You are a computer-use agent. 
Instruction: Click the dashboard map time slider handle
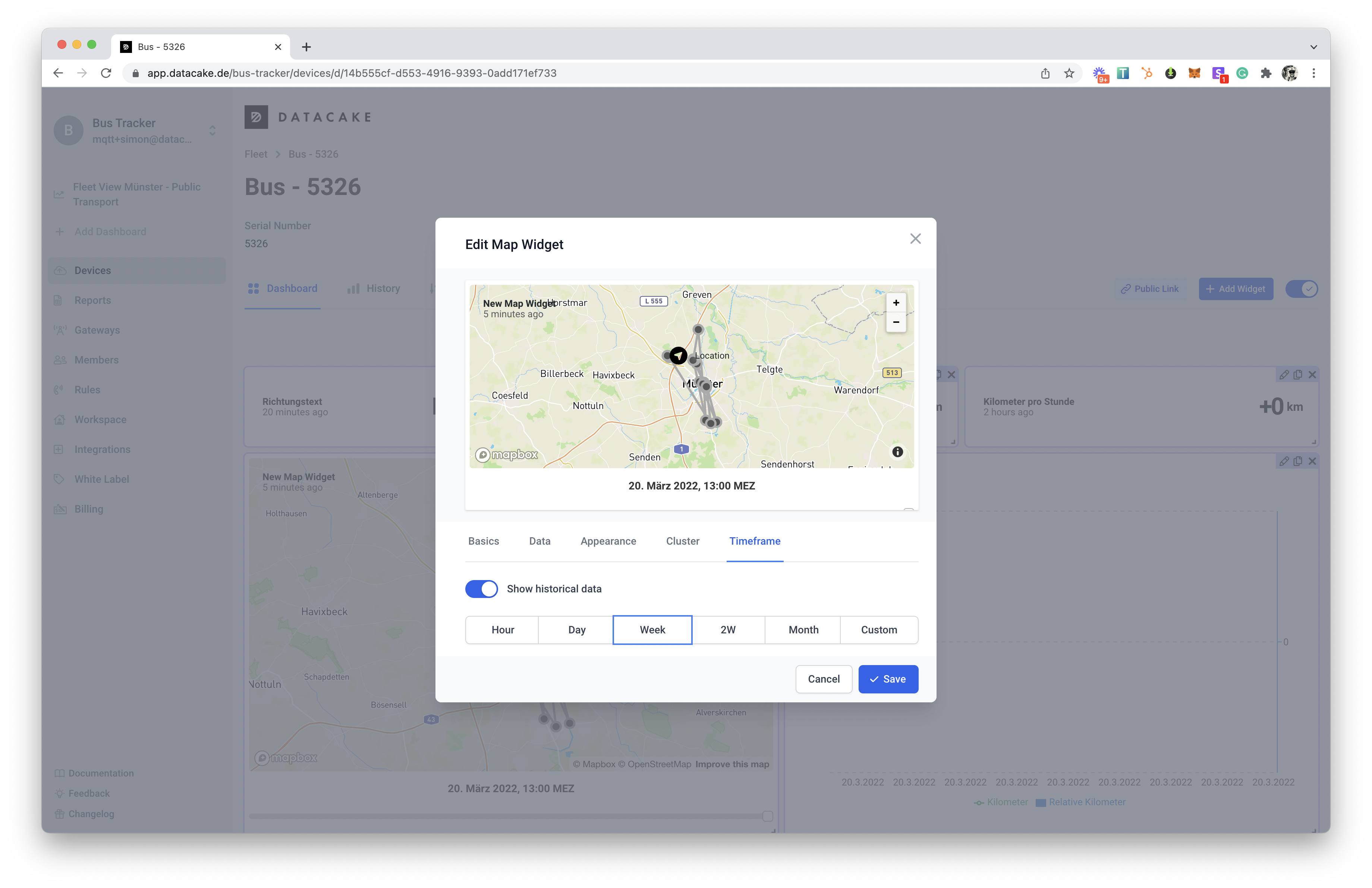tap(767, 816)
